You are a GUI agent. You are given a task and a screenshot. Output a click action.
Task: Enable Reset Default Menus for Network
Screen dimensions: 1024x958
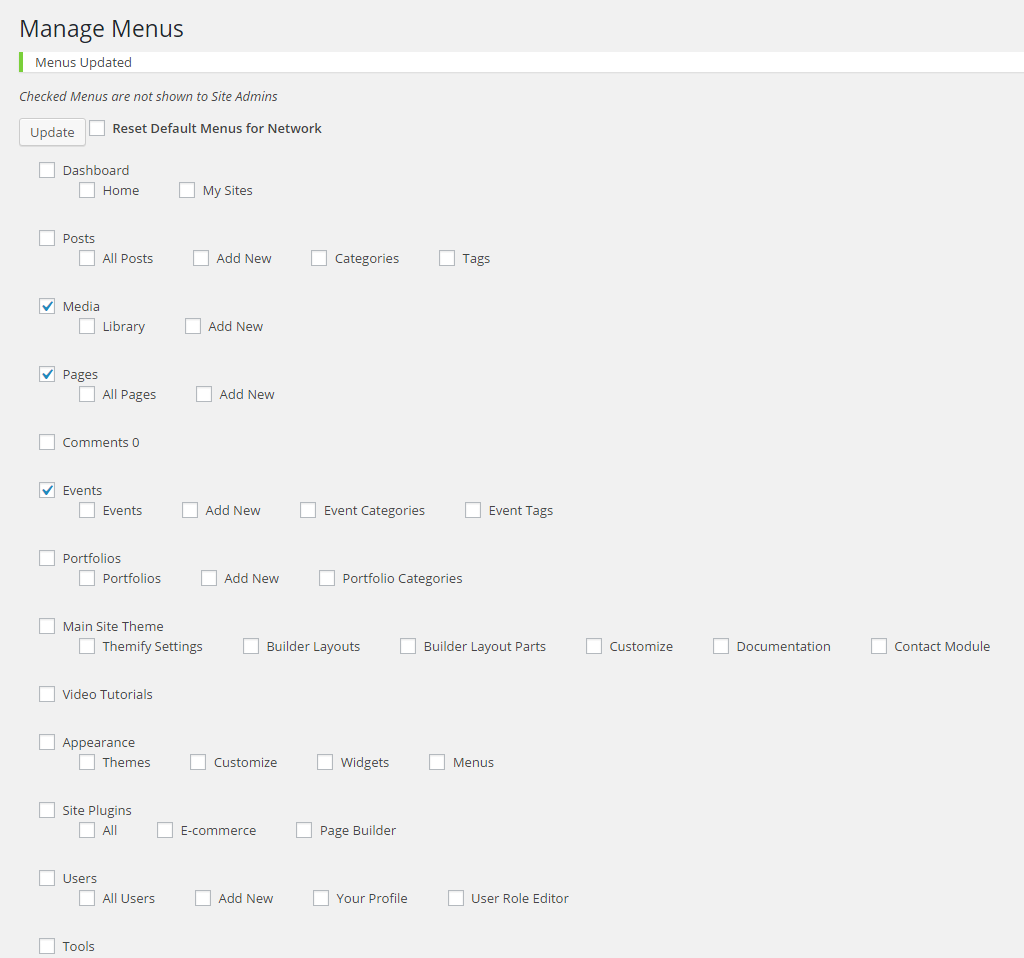[97, 128]
